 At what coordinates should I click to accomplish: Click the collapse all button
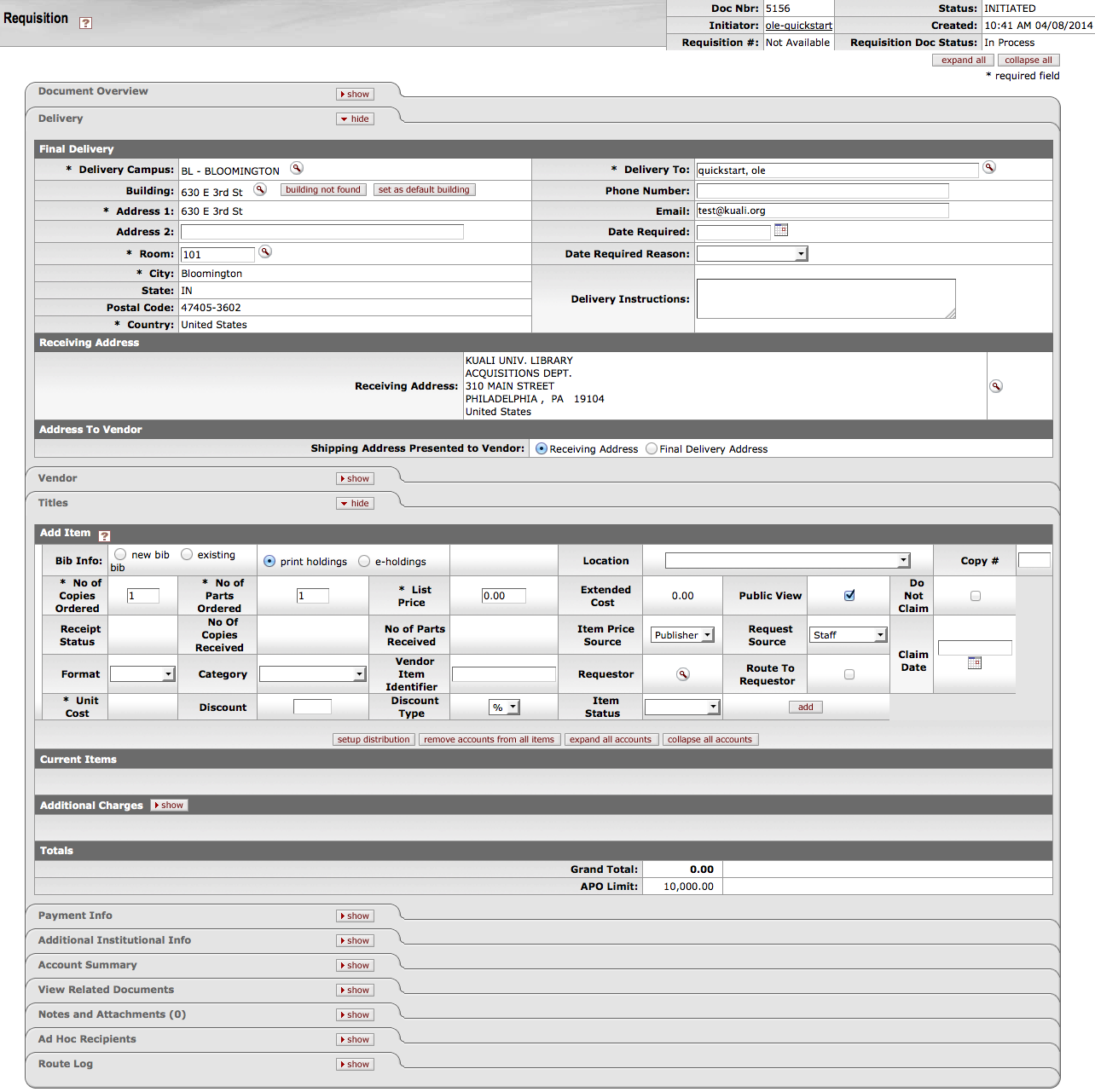click(x=1028, y=61)
